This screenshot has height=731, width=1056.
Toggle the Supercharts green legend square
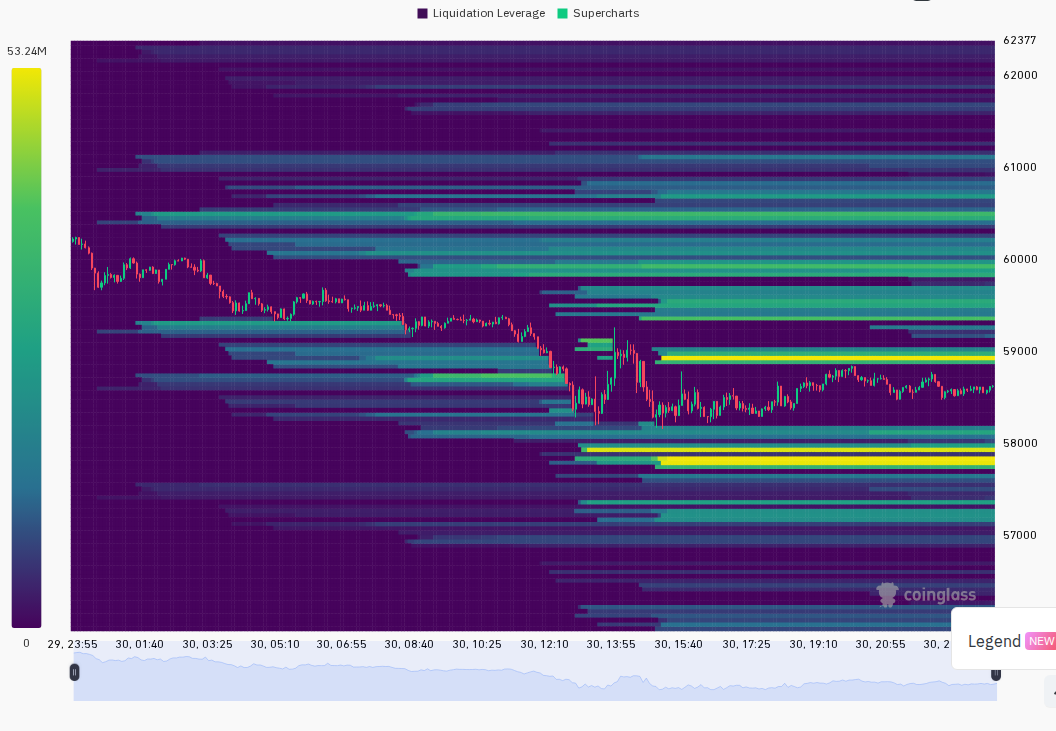click(x=563, y=13)
